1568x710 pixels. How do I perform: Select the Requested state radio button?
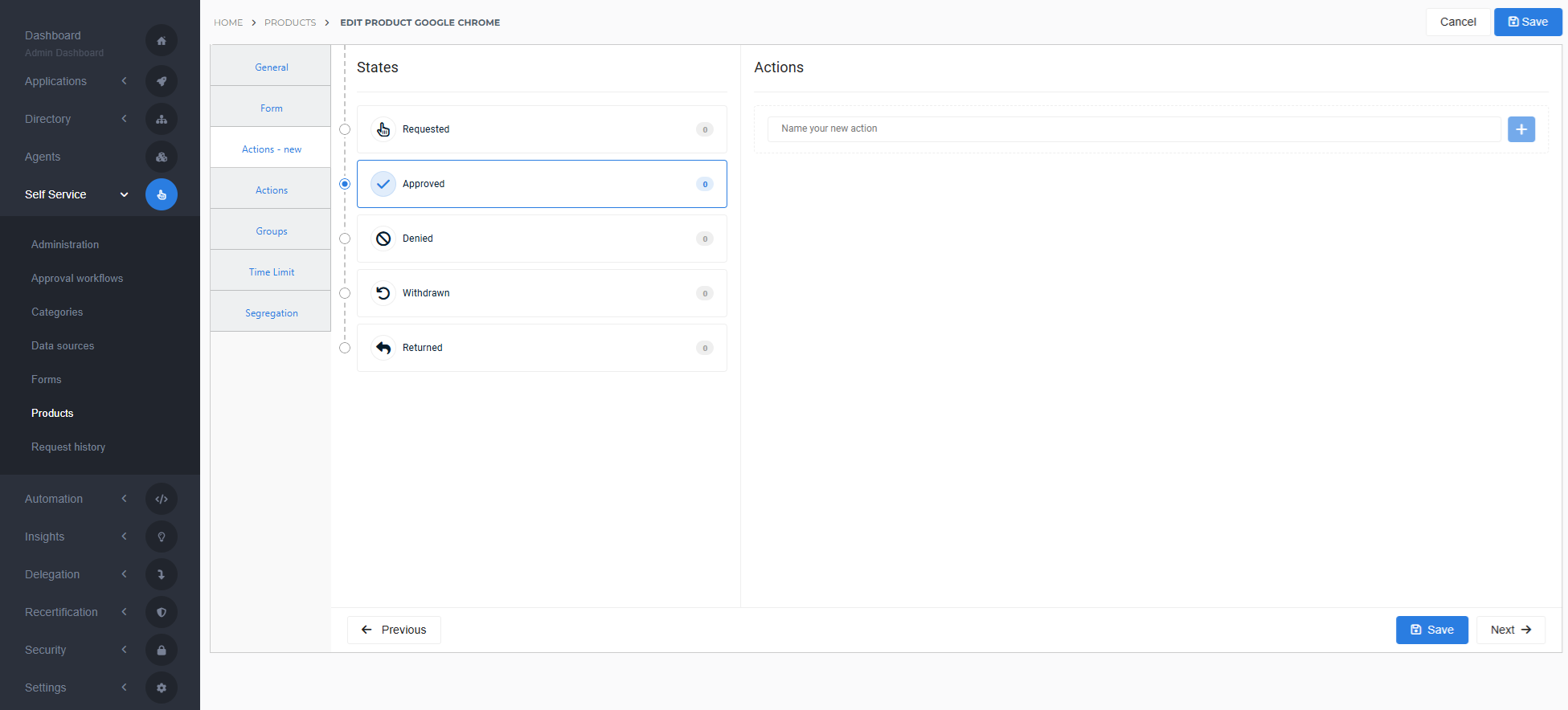pos(345,129)
